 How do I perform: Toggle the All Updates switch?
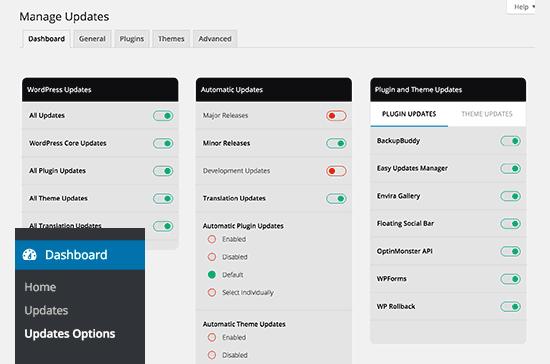pos(163,116)
